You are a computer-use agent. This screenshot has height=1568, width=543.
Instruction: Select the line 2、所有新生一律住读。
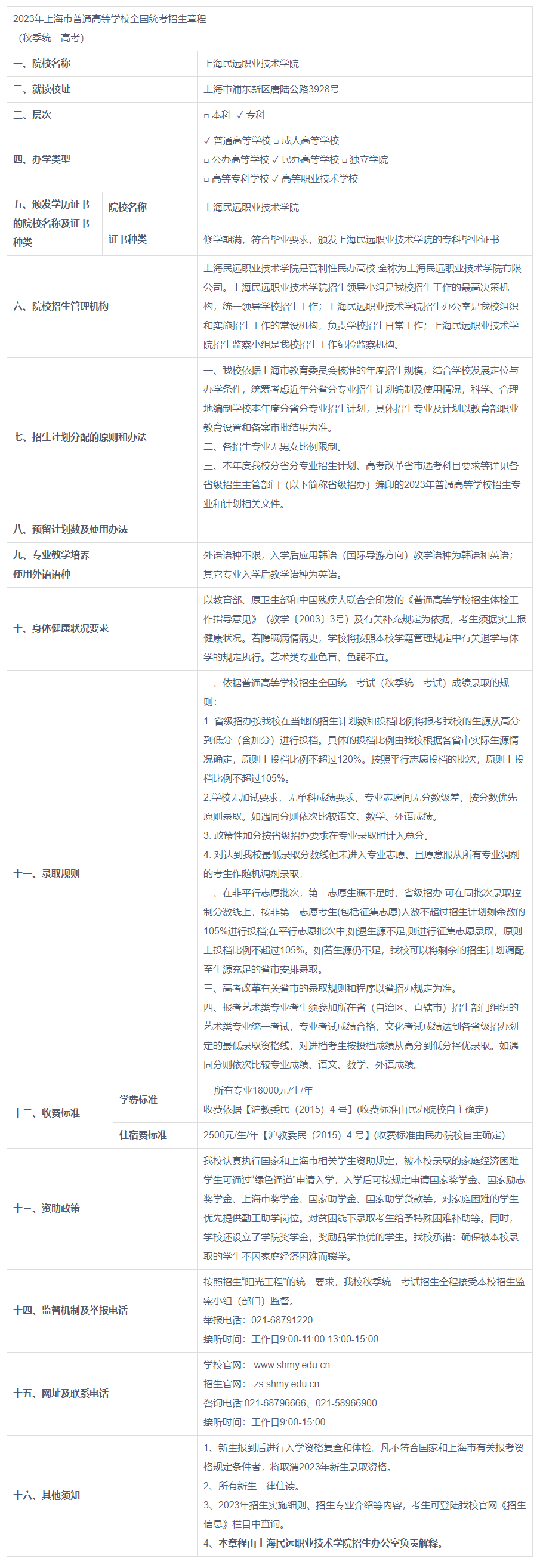[254, 1486]
